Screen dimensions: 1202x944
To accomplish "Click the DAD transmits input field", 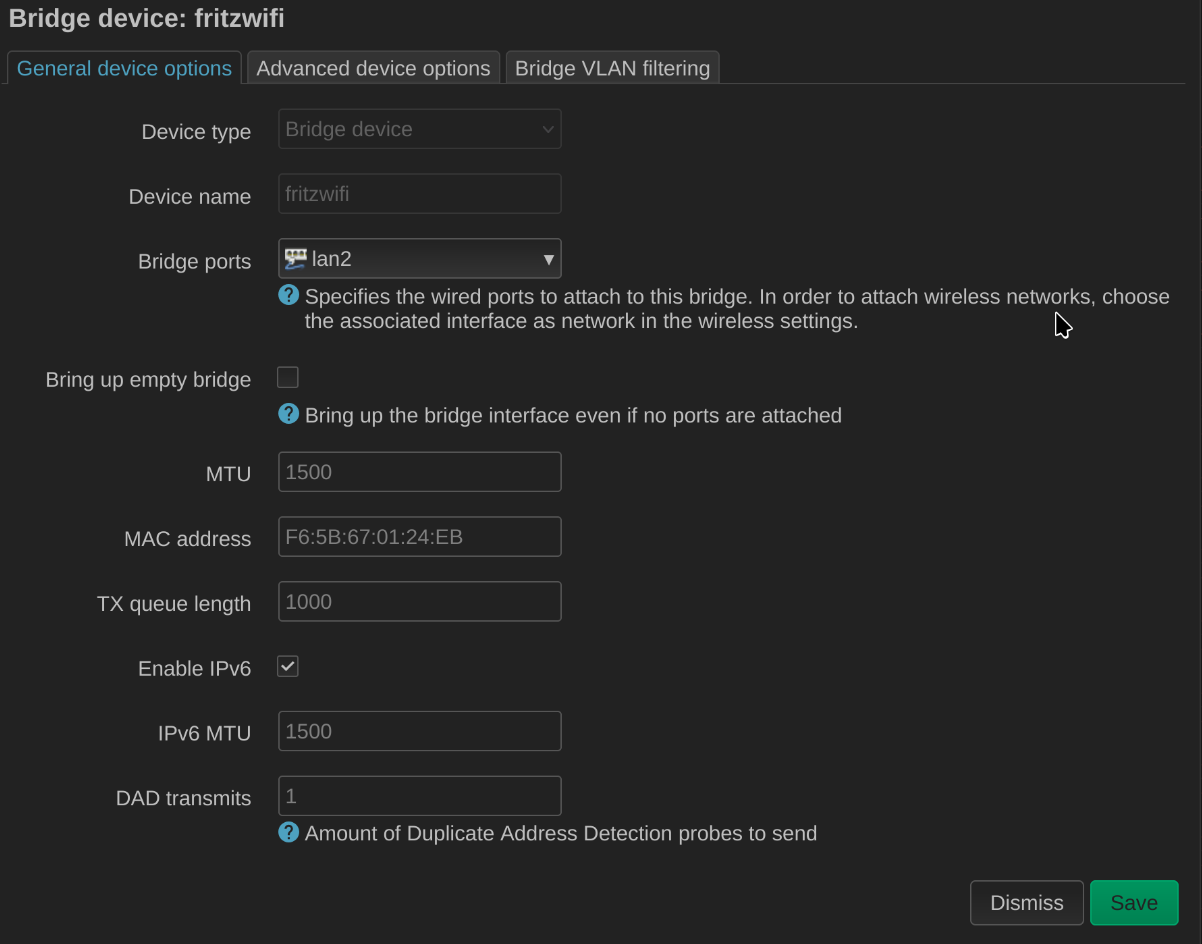I will pyautogui.click(x=419, y=796).
